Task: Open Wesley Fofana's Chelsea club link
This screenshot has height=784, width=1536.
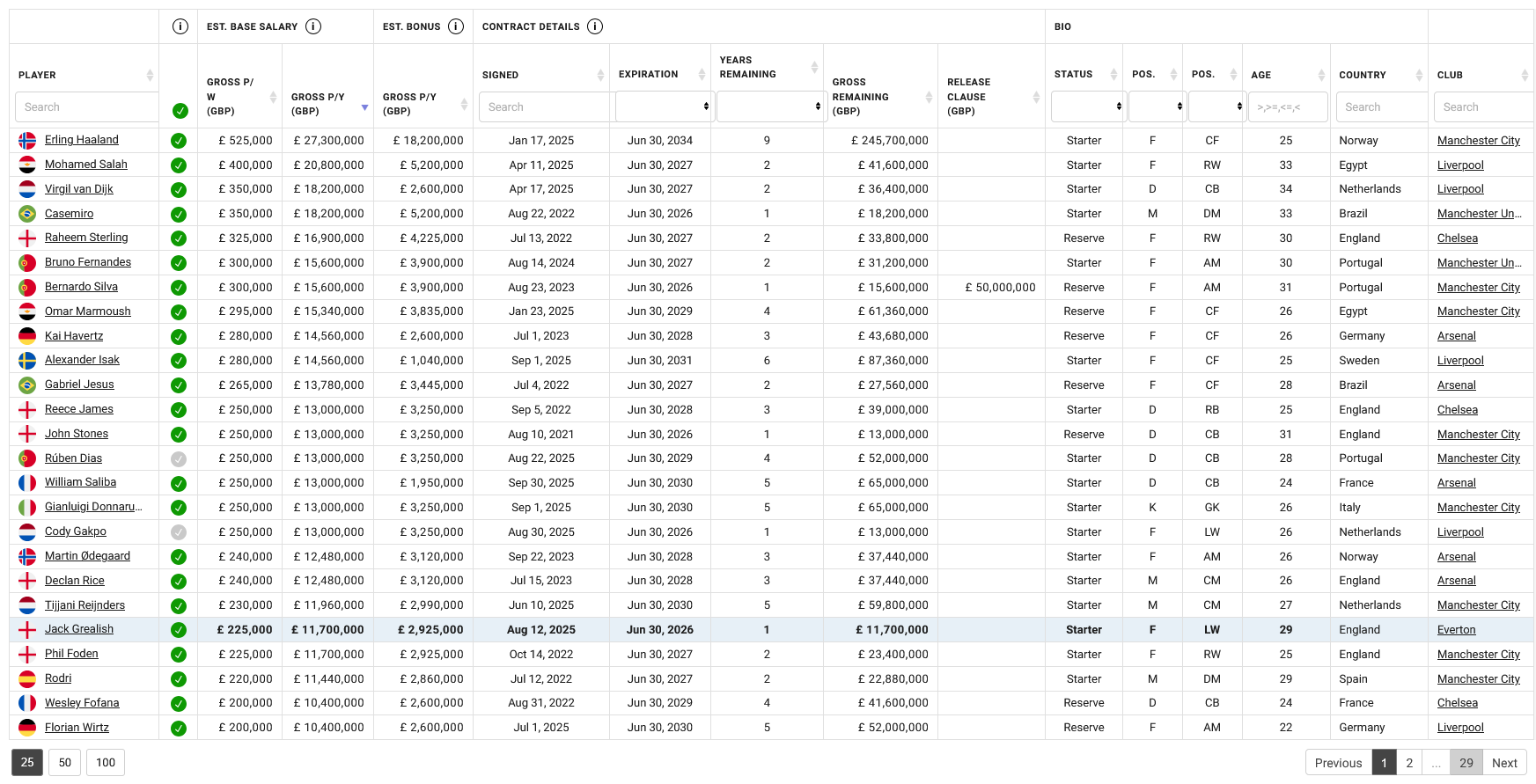Action: tap(1458, 703)
